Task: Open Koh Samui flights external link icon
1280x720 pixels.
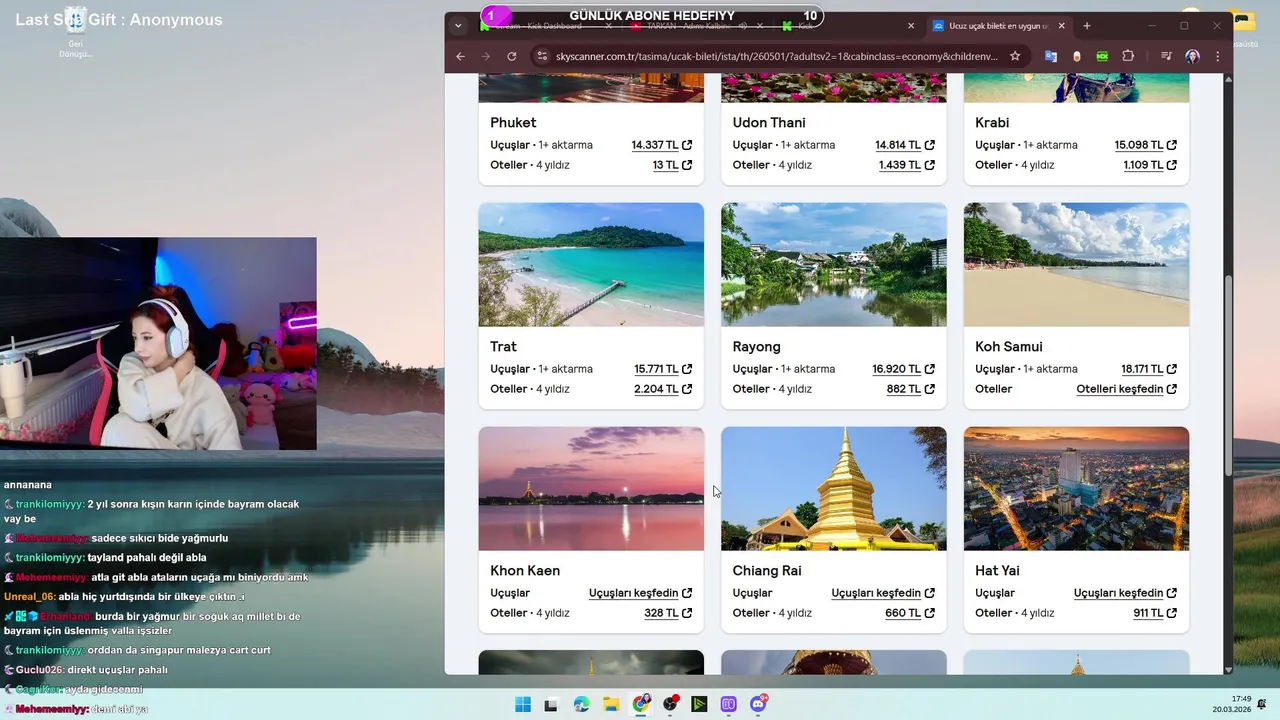Action: coord(1172,369)
